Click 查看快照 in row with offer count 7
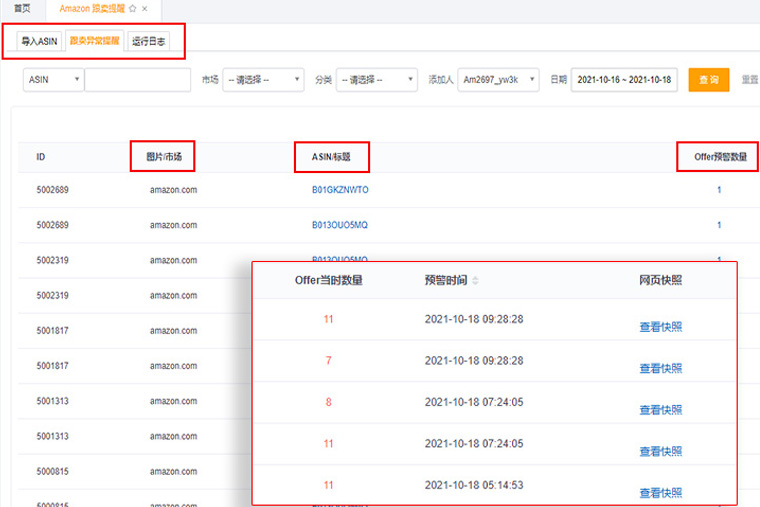The width and height of the screenshot is (760, 507). click(661, 368)
